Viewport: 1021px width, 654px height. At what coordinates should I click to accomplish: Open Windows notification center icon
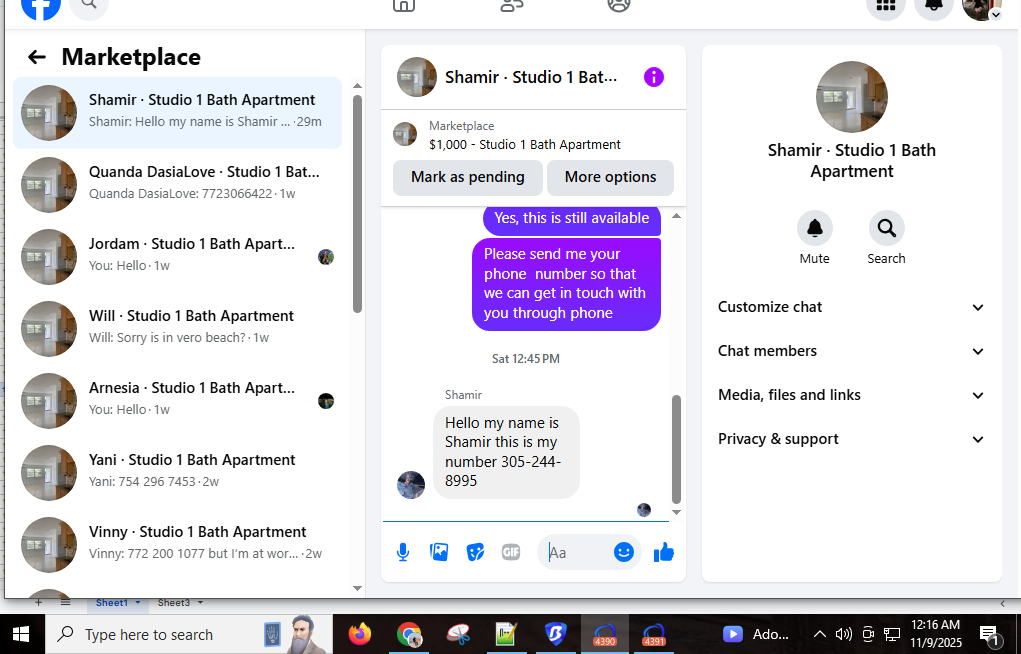click(x=990, y=634)
